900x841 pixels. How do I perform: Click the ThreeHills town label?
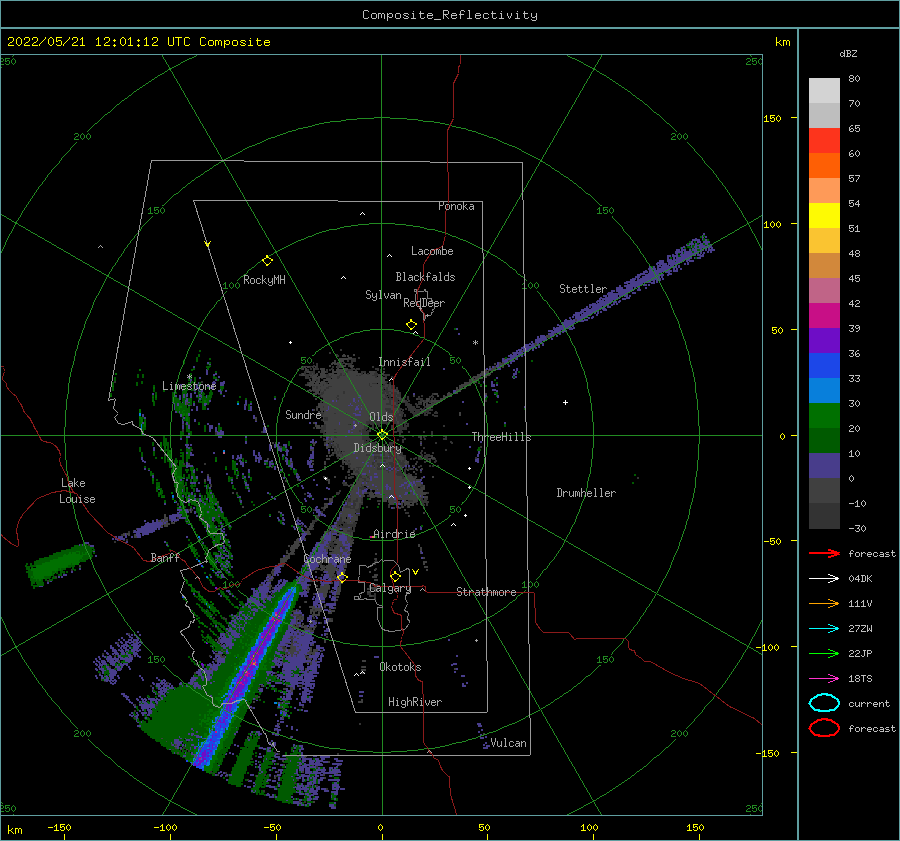(501, 437)
